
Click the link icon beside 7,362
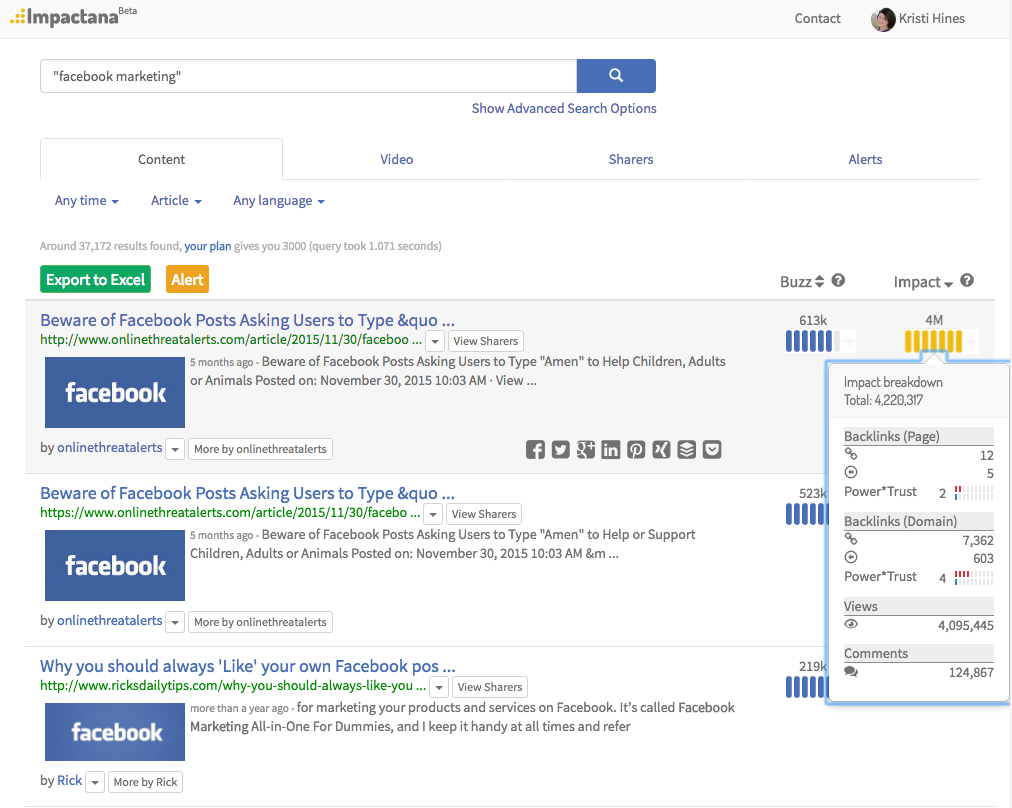tap(851, 539)
